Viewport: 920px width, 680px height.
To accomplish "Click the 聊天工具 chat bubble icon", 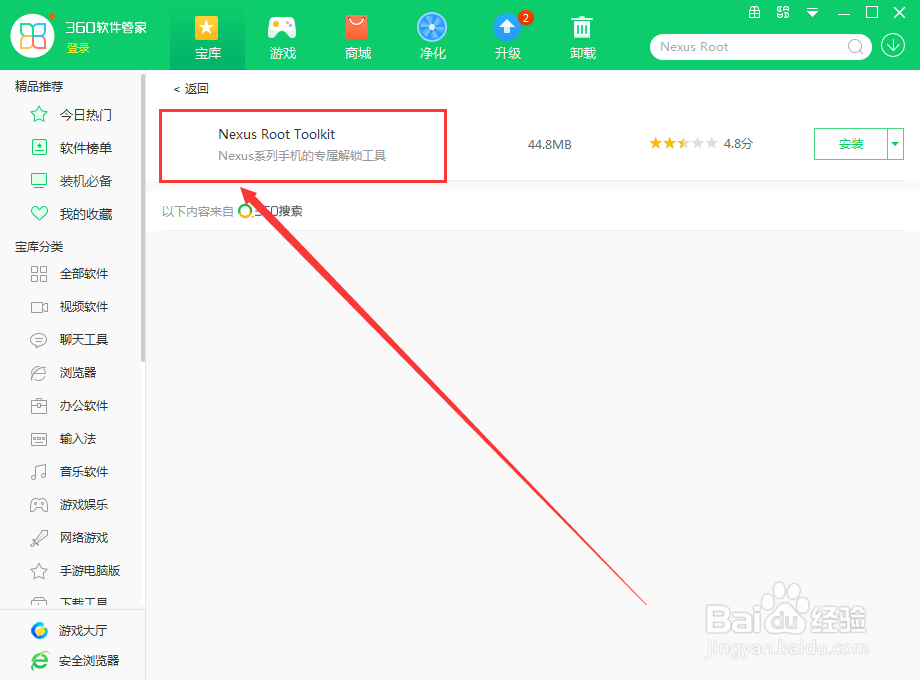I will click(39, 340).
